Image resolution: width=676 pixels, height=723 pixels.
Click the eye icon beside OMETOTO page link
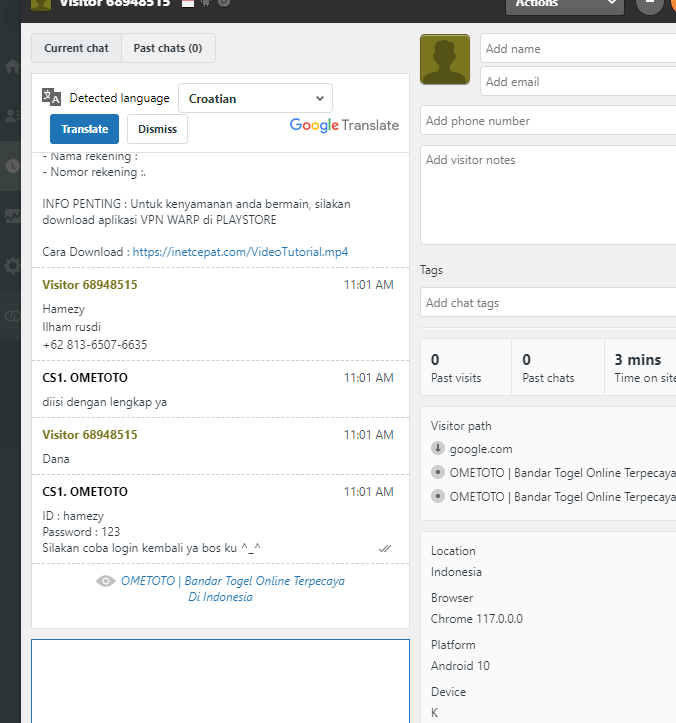coord(106,581)
